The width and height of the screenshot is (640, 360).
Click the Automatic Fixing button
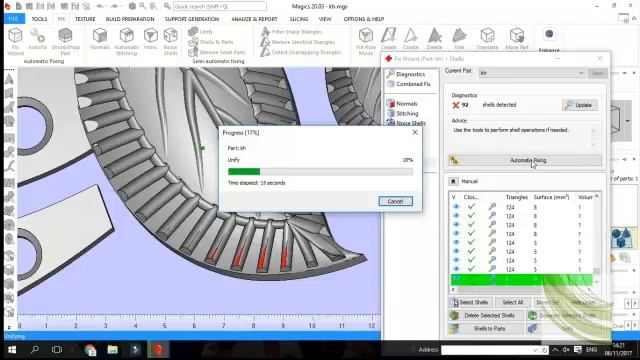[525, 160]
